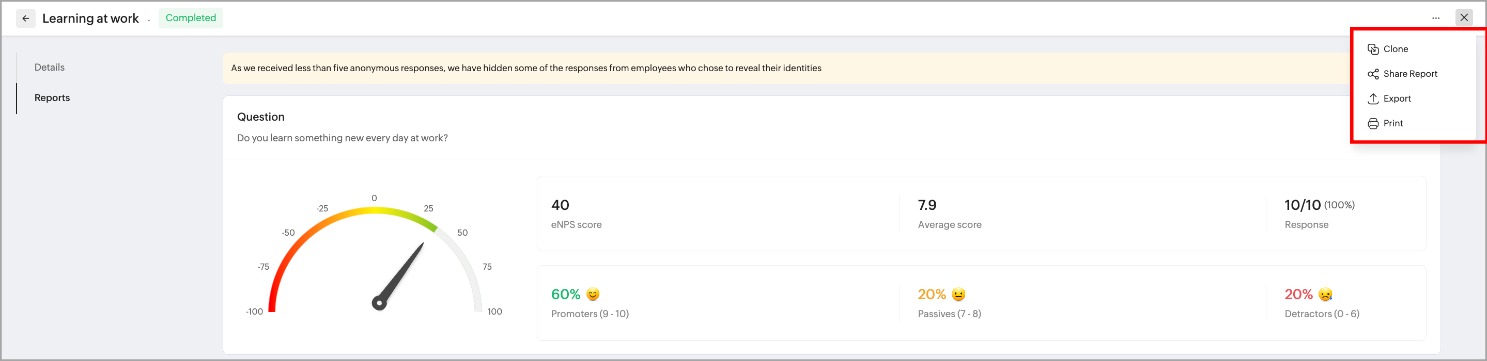Click the back arrow beside Learning at work
1487x361 pixels.
click(x=25, y=18)
